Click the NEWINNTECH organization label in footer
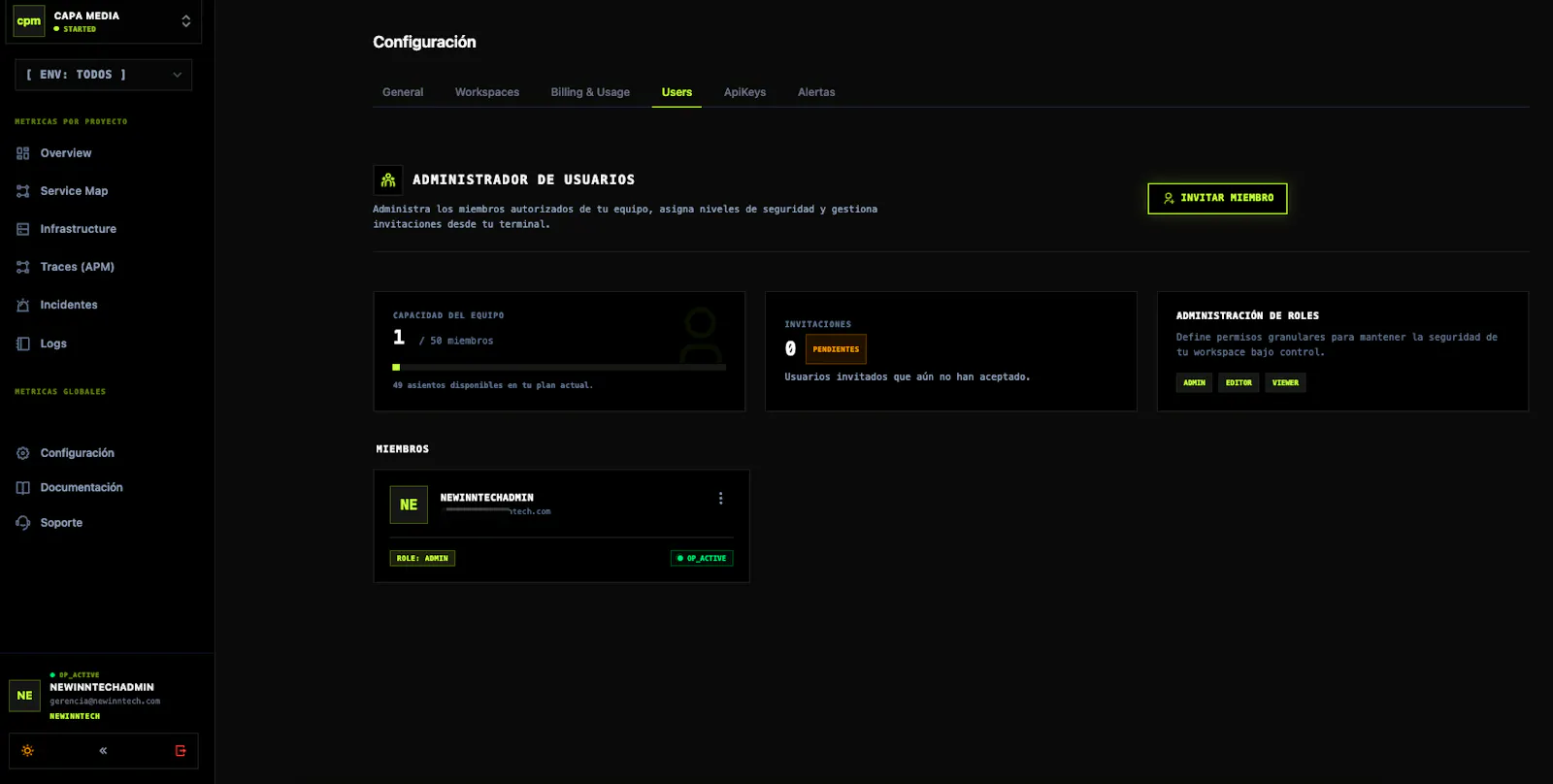1553x784 pixels. (75, 716)
